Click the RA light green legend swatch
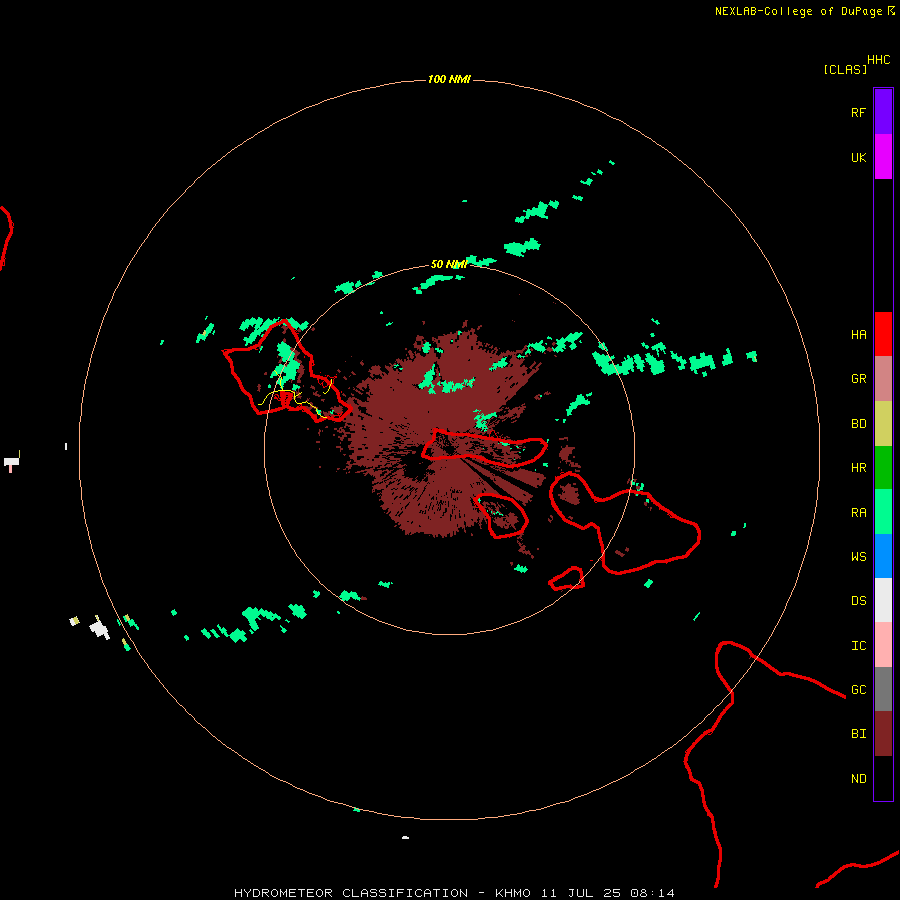The image size is (900, 900). coord(883,512)
